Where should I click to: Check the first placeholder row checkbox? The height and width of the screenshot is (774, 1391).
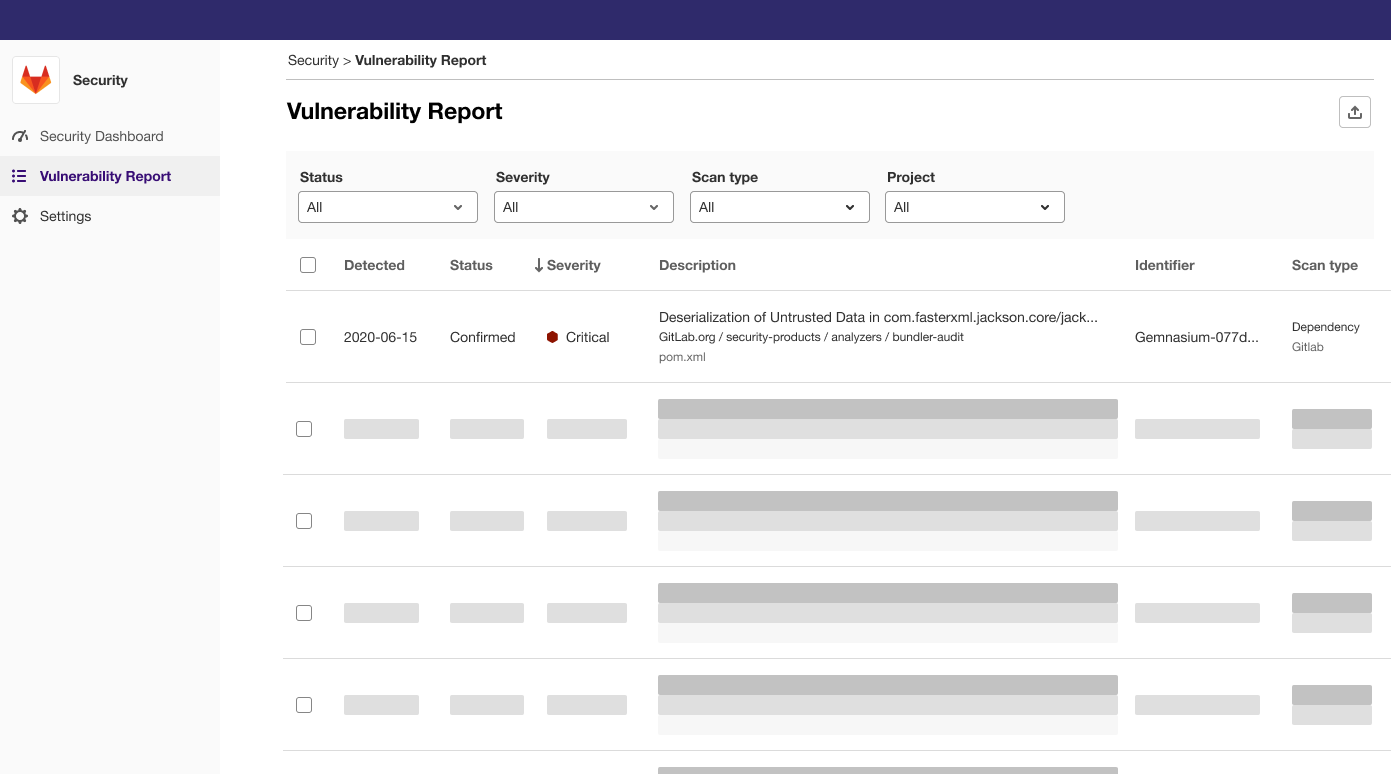(x=304, y=429)
